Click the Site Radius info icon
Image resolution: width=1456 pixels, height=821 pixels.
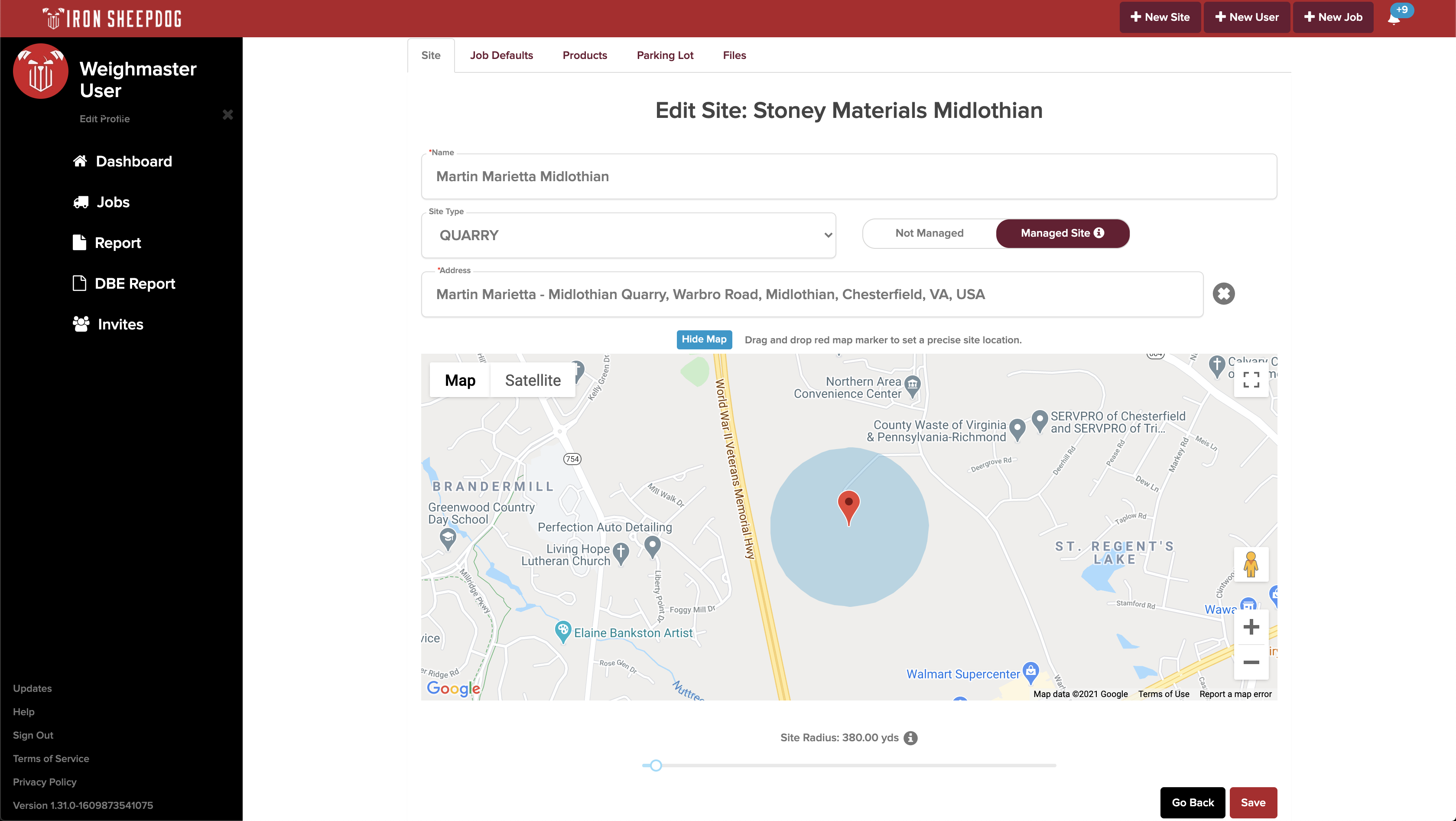(x=910, y=738)
